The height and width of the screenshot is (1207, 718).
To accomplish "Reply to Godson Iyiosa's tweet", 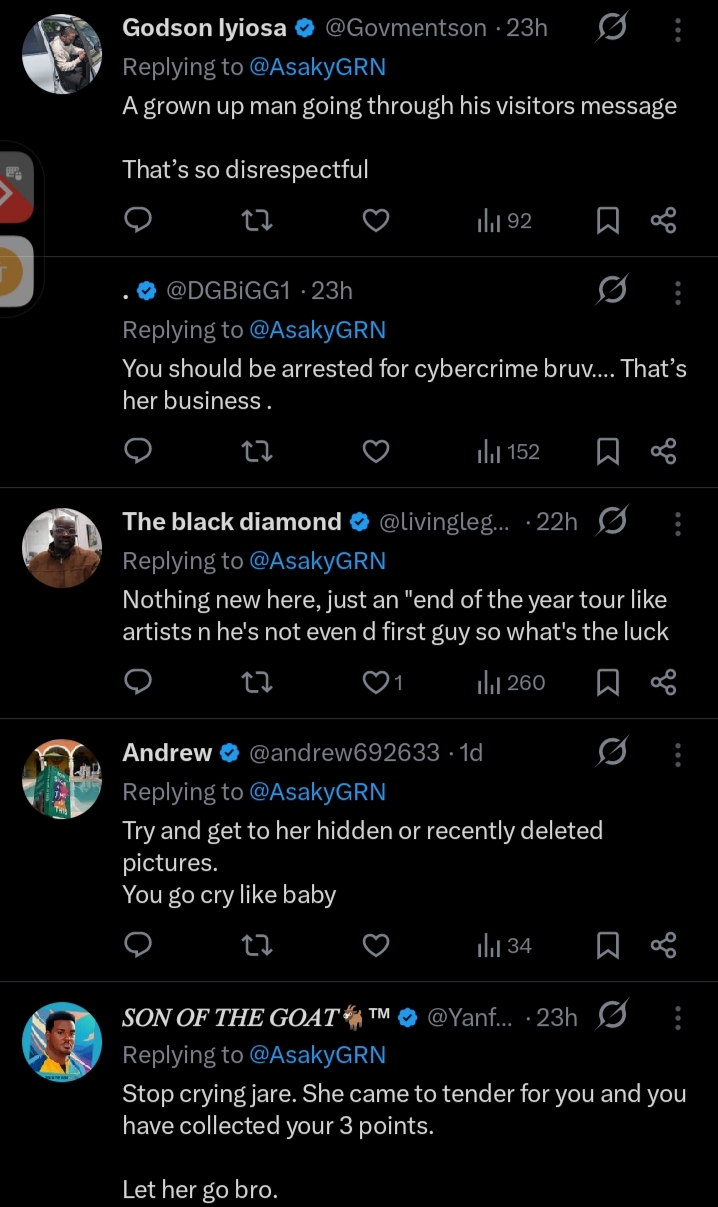I will pyautogui.click(x=138, y=221).
